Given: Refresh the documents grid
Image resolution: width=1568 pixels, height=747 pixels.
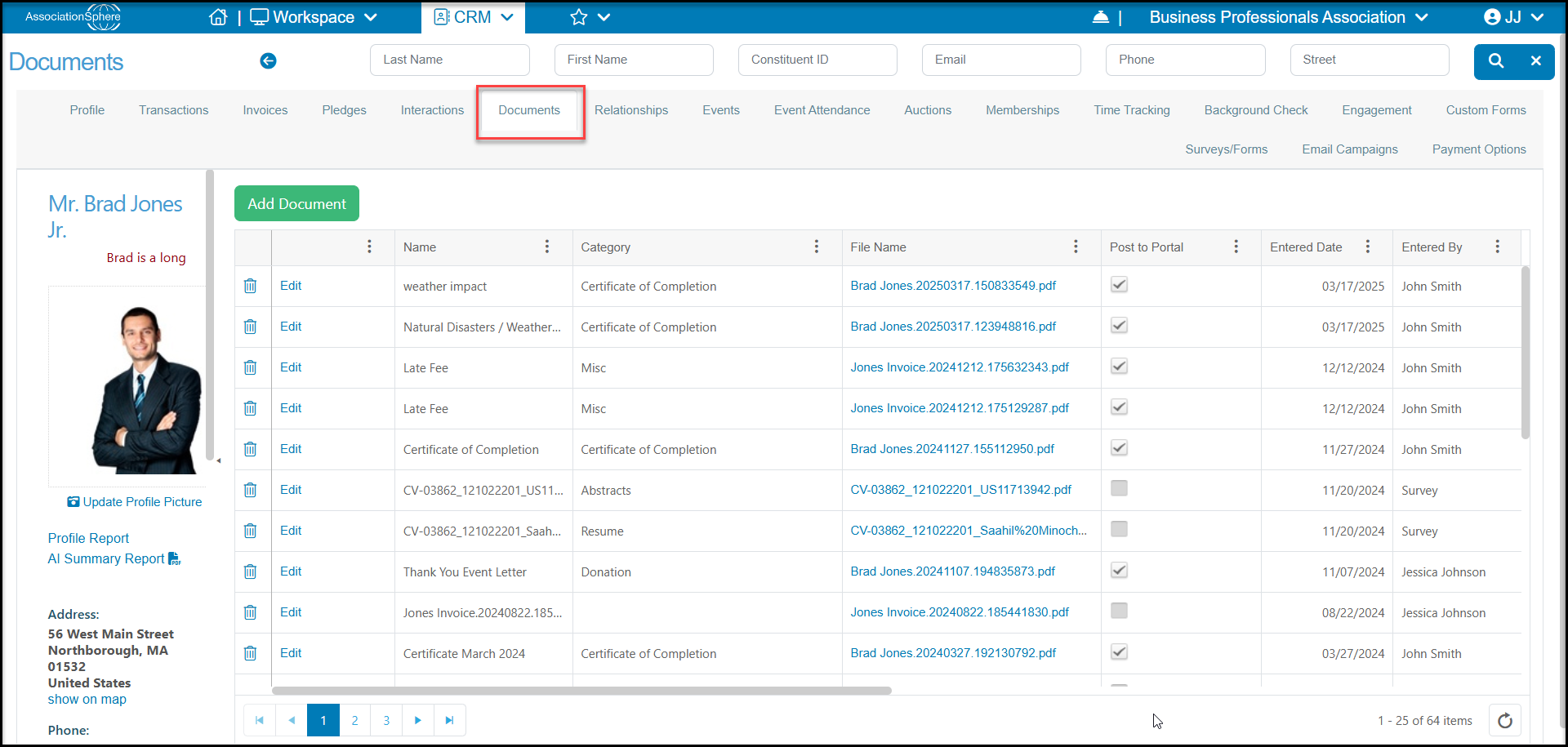Looking at the screenshot, I should point(1505,720).
